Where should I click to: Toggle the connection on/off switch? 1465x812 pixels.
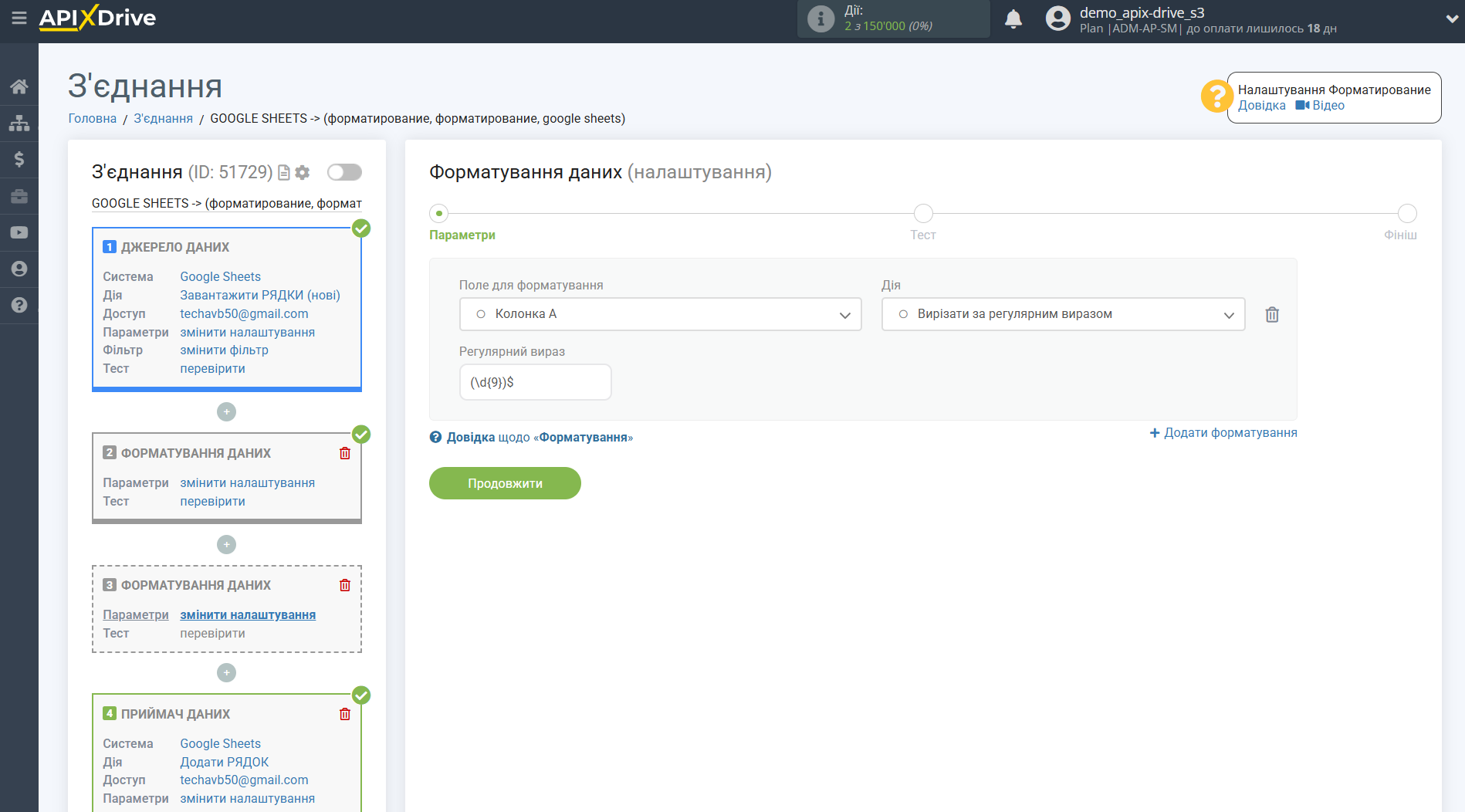[344, 172]
